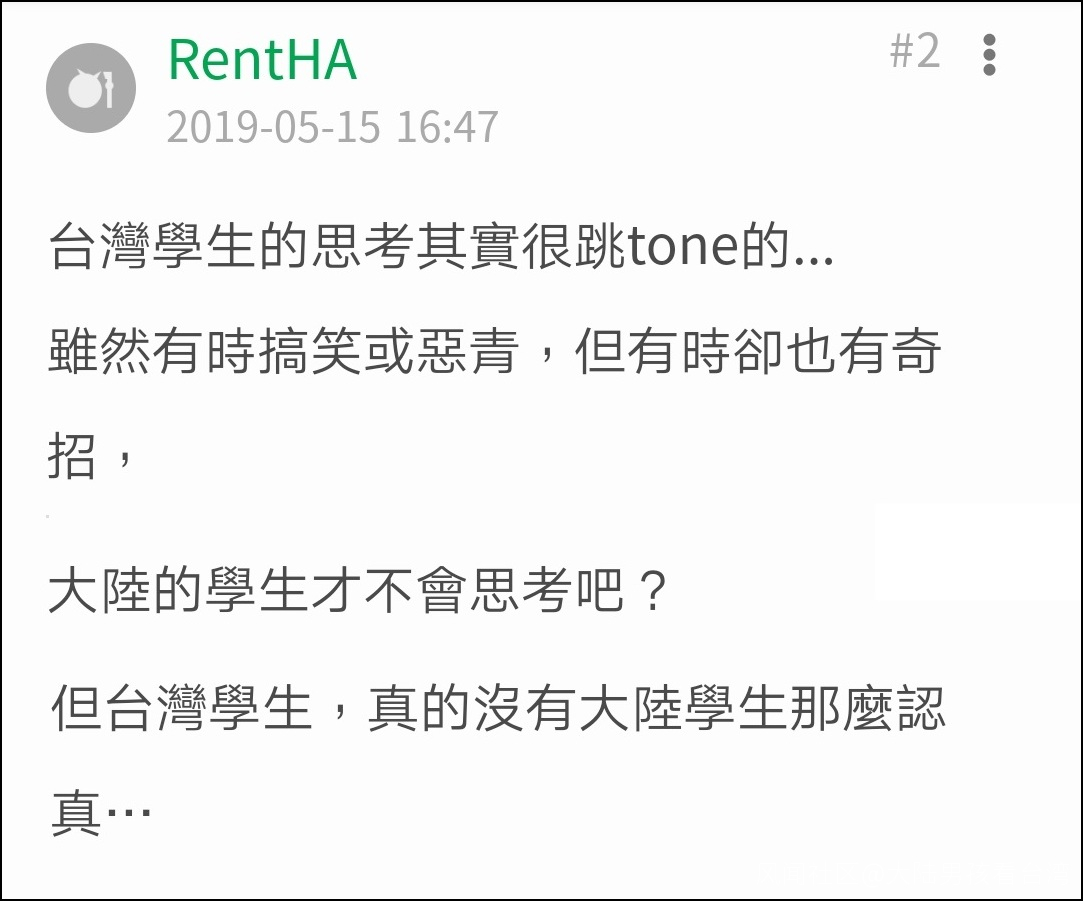1083x901 pixels.
Task: Click the word "搞笑" in the second line
Action: click(309, 354)
